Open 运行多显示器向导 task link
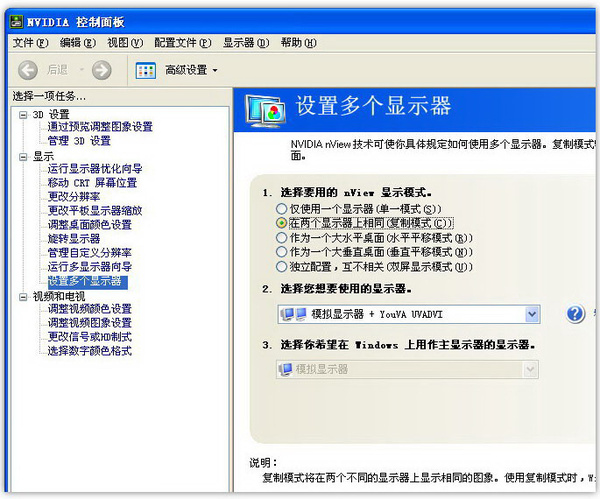 pyautogui.click(x=90, y=267)
